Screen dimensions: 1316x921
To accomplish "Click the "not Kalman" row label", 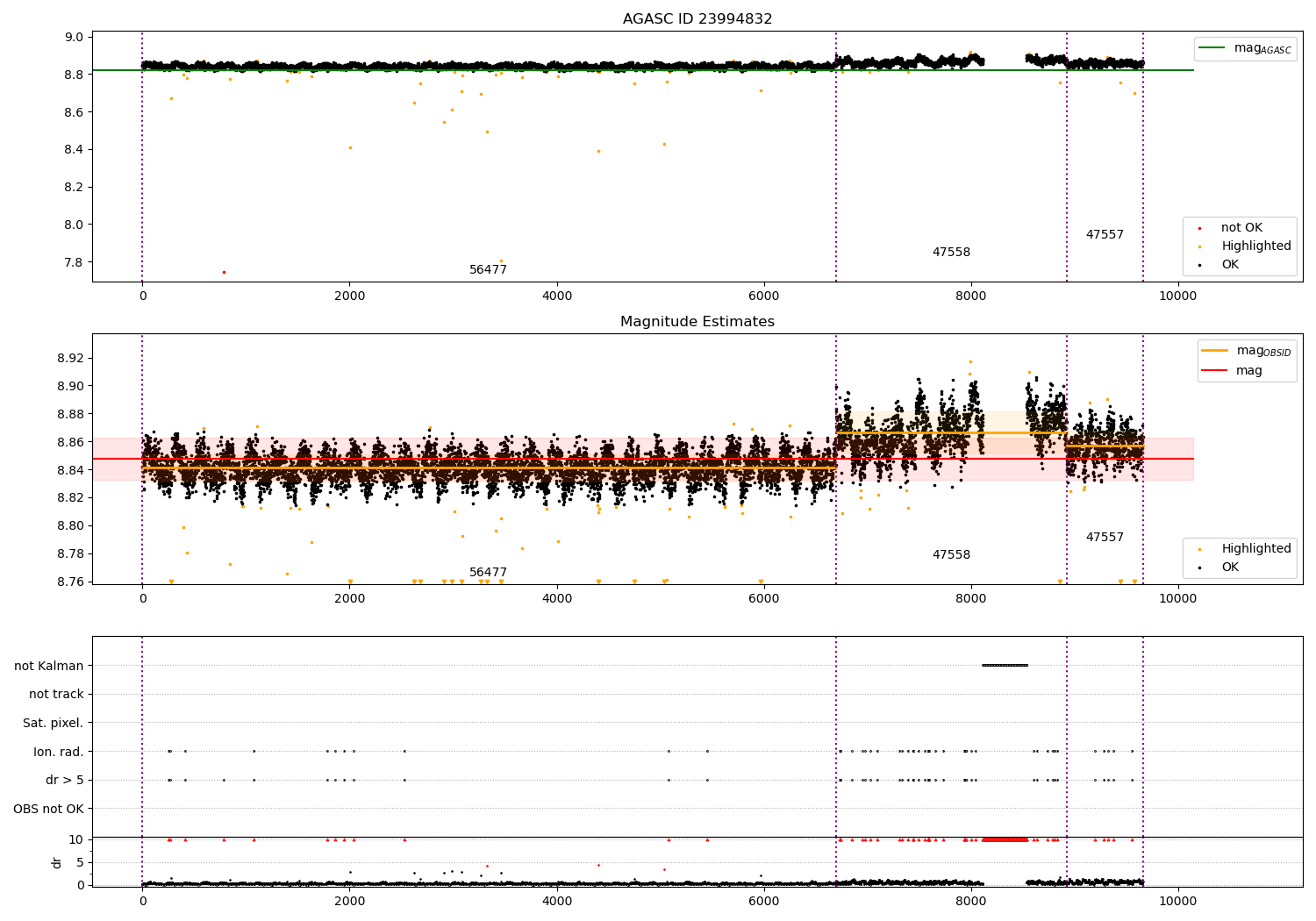I will tap(49, 666).
